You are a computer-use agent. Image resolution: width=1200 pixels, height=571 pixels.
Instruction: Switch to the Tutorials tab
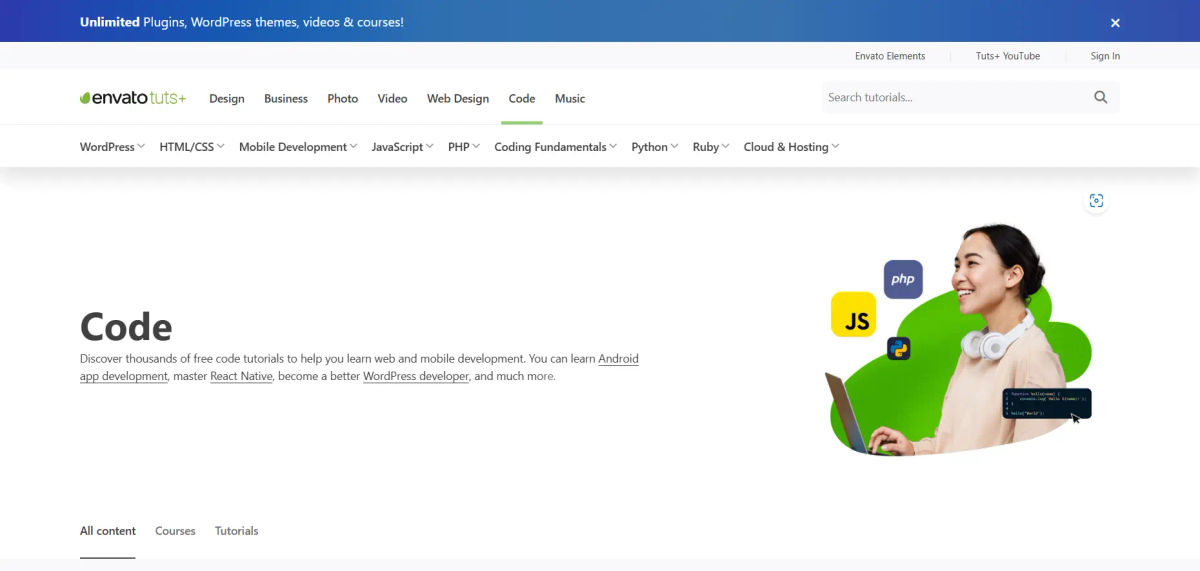[x=237, y=531]
